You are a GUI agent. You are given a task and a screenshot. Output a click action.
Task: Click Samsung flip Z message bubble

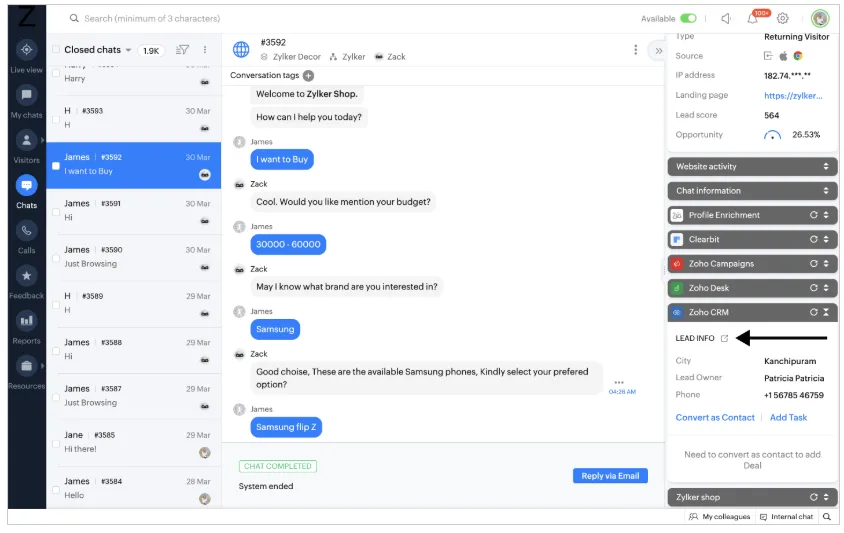[286, 427]
